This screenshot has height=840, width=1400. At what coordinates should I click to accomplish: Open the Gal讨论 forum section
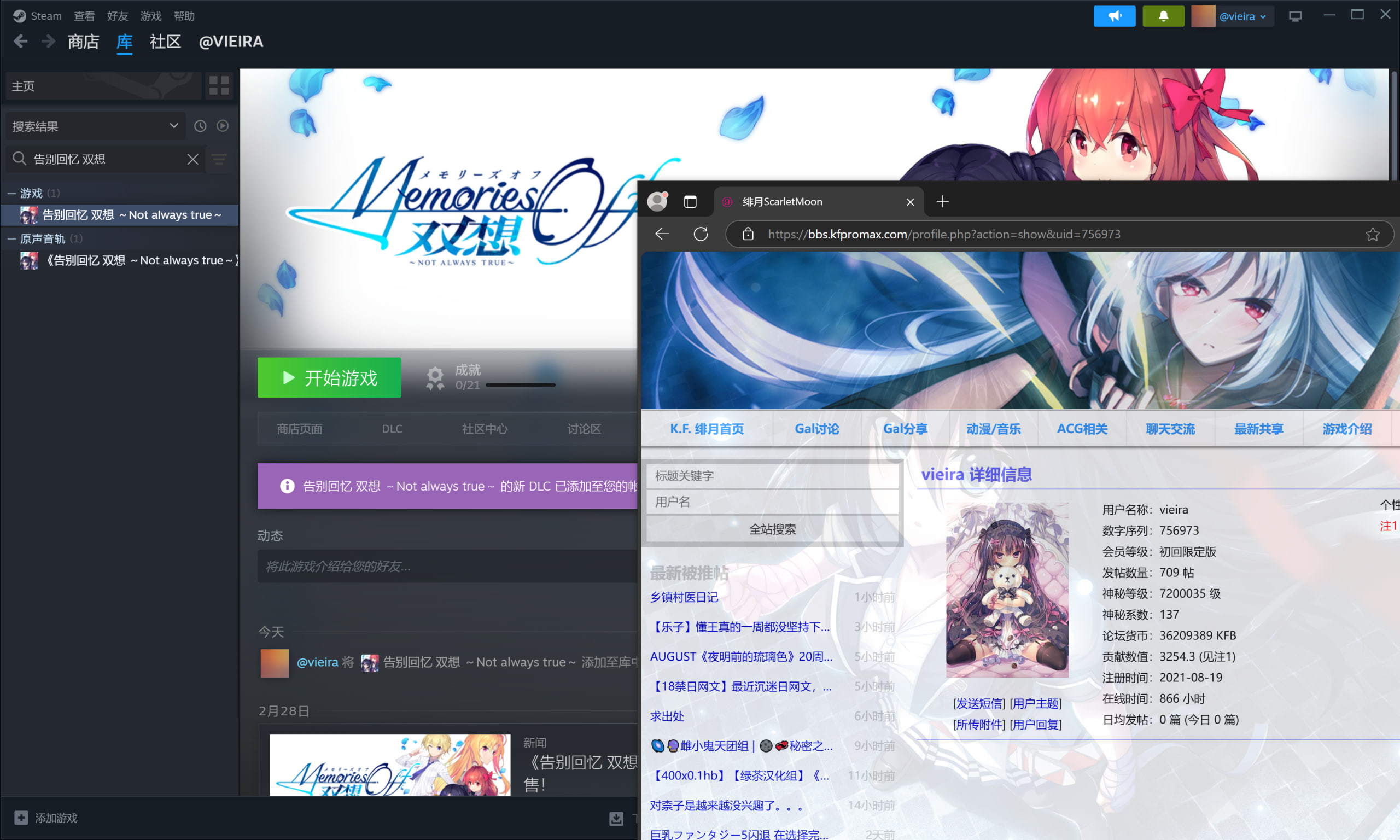[816, 429]
